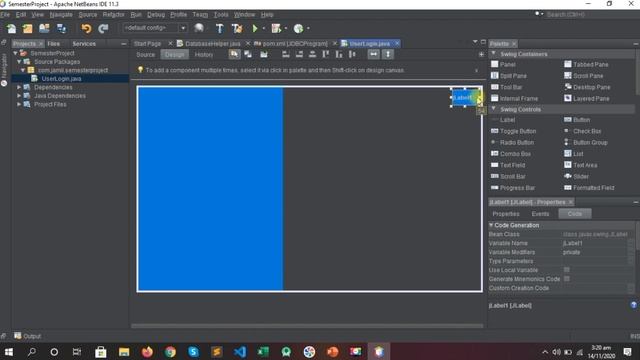Click the Redo arrow icon
The width and height of the screenshot is (640, 360).
[103, 29]
